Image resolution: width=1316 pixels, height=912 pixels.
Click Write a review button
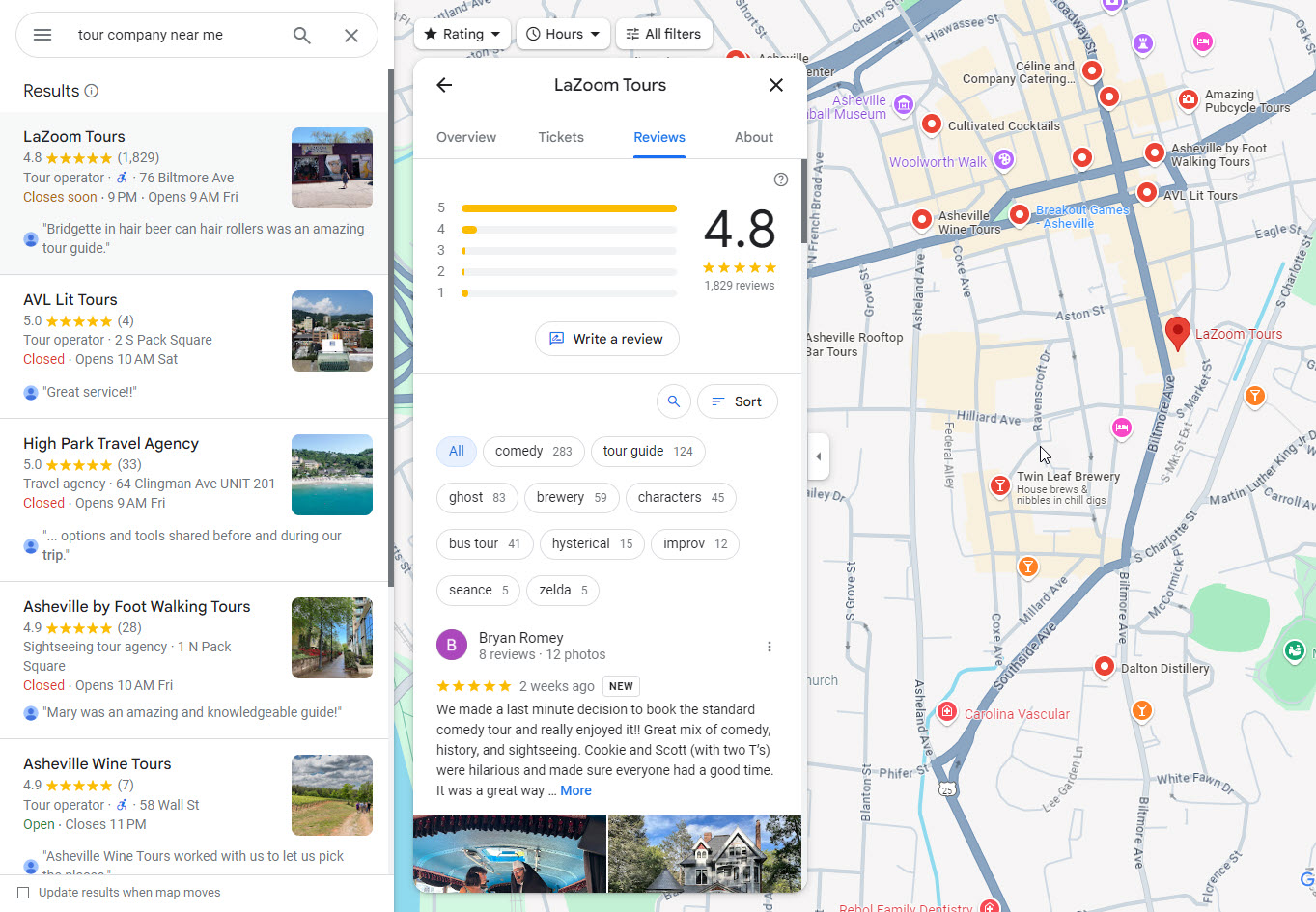pyautogui.click(x=607, y=339)
